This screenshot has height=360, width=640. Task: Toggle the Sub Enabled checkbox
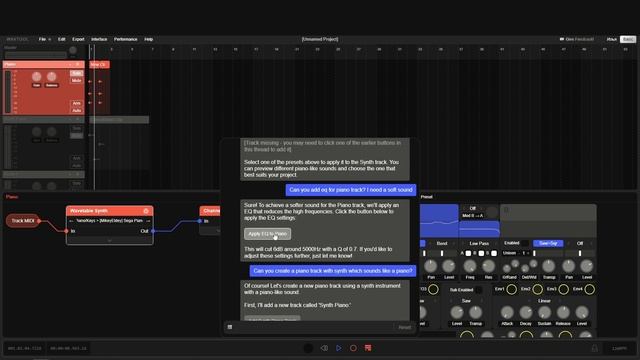(x=479, y=290)
